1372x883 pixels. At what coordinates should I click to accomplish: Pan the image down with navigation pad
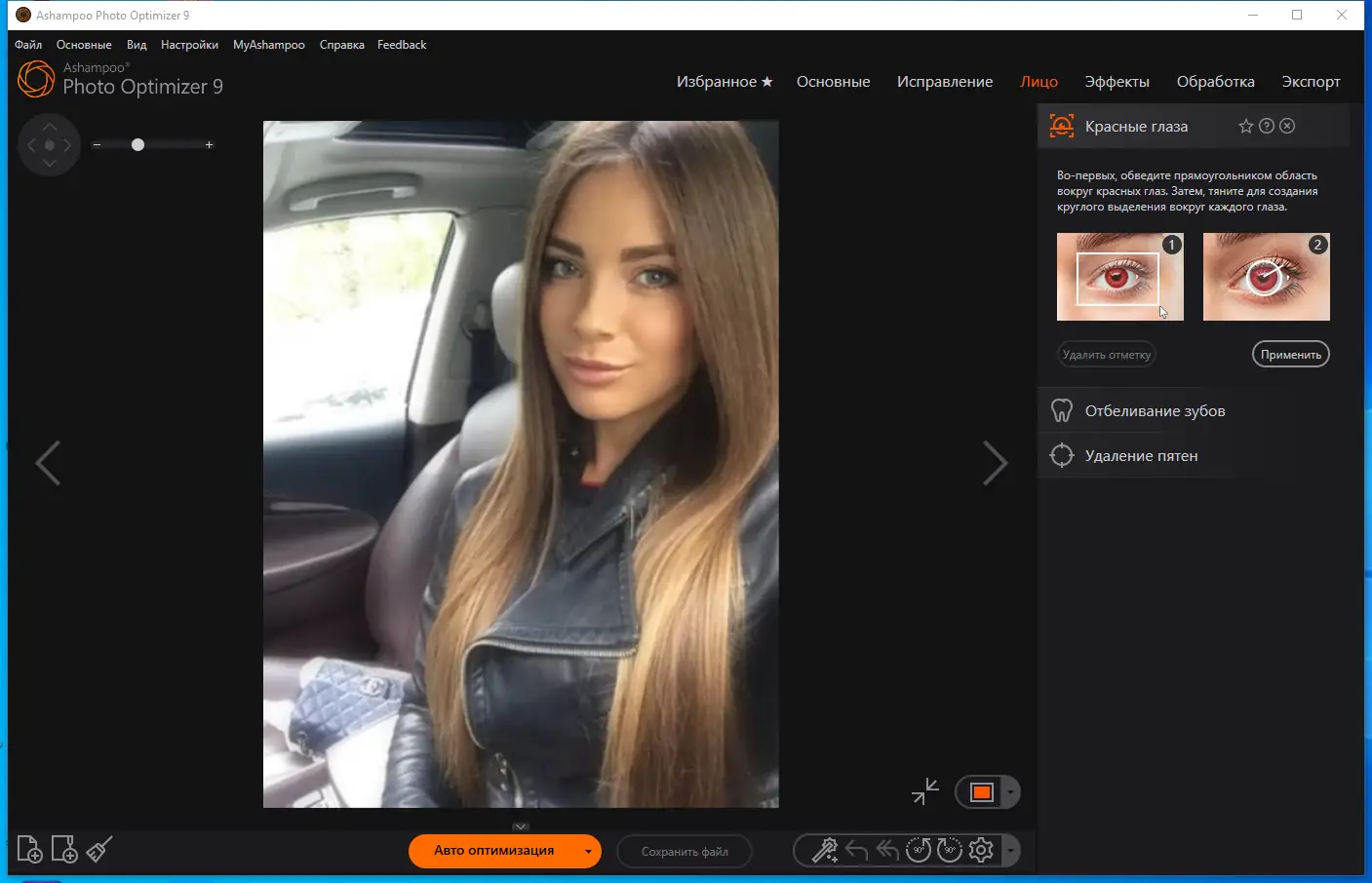(50, 164)
